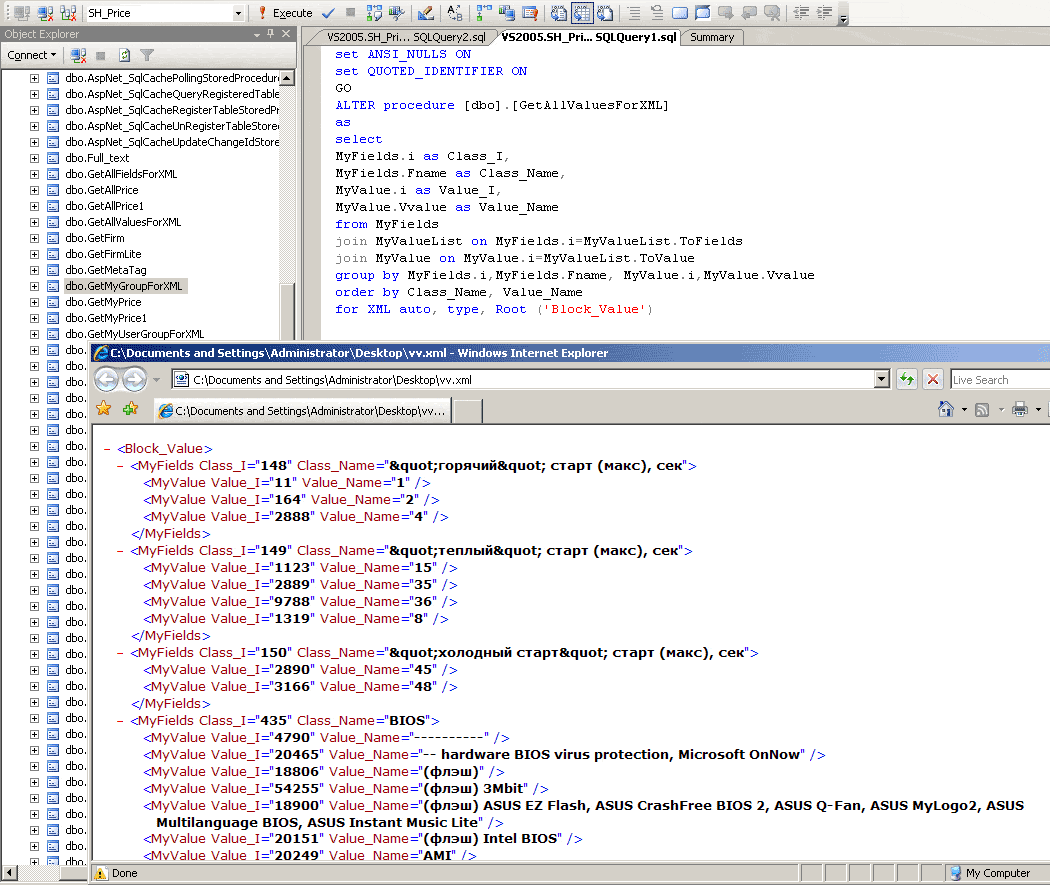Screen dimensions: 1050x885
Task: Go forward in Internet Explorer
Action: (134, 380)
